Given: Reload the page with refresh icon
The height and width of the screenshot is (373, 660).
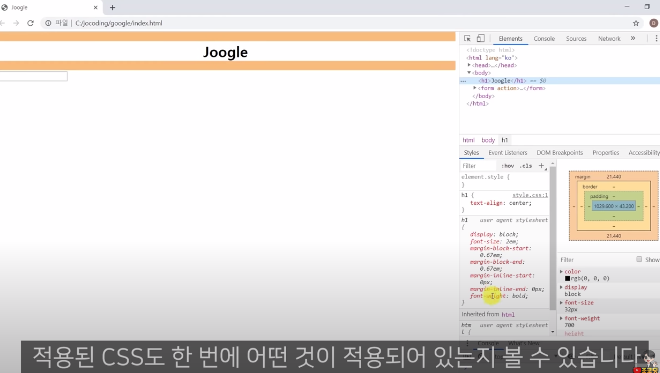Looking at the screenshot, I should (x=30, y=23).
